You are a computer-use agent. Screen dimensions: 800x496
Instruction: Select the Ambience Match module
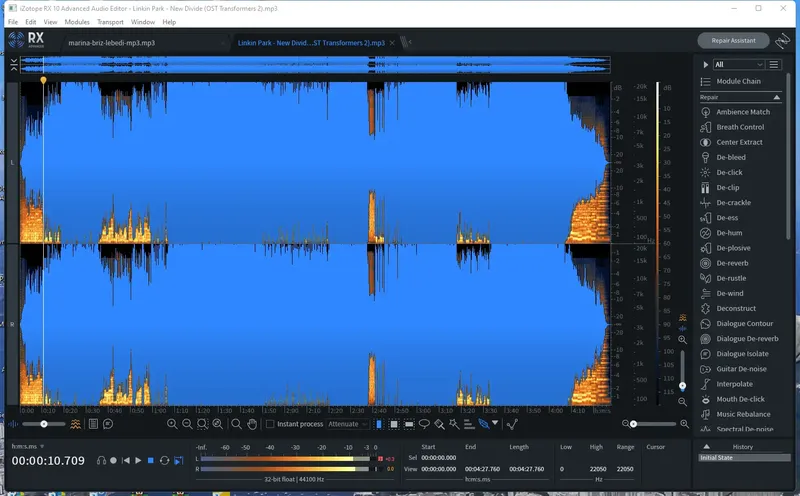click(x=742, y=112)
